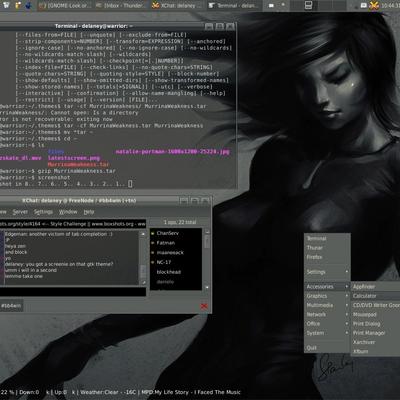Expand the Settings submenu in desktop menu

327,272
